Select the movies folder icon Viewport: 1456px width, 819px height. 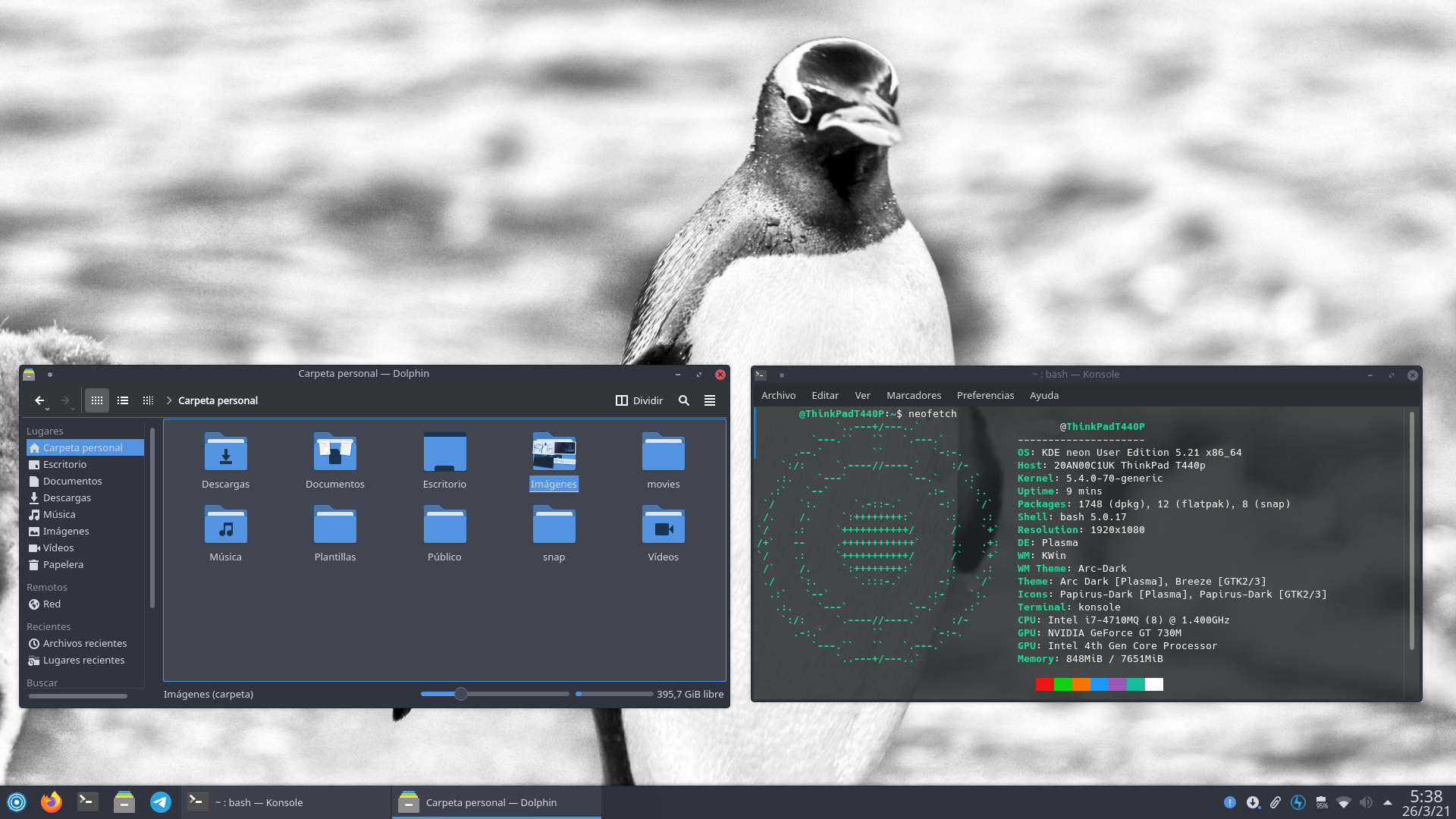663,452
